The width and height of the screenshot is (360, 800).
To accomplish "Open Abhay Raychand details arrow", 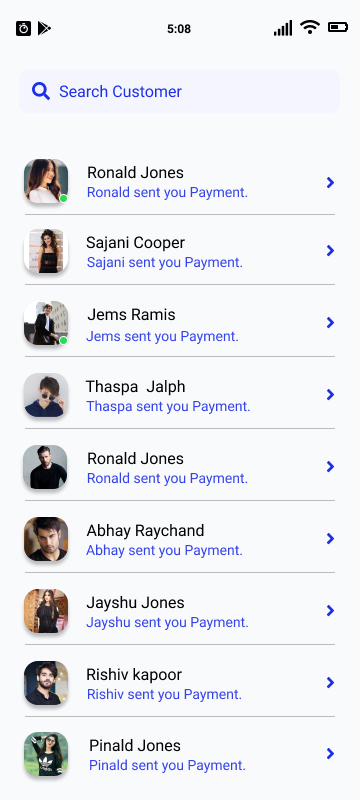I will pyautogui.click(x=330, y=538).
